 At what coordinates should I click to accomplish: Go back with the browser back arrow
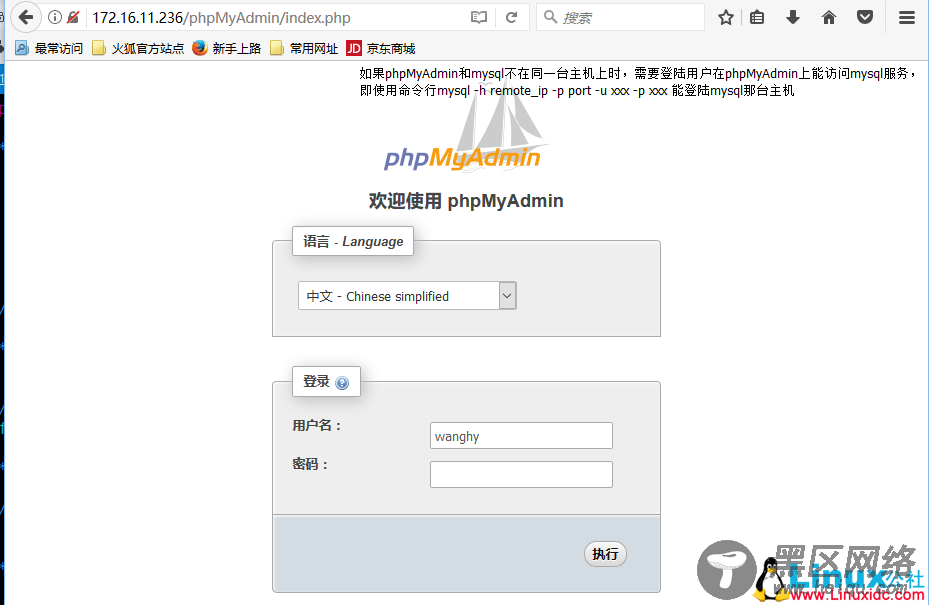coord(25,17)
